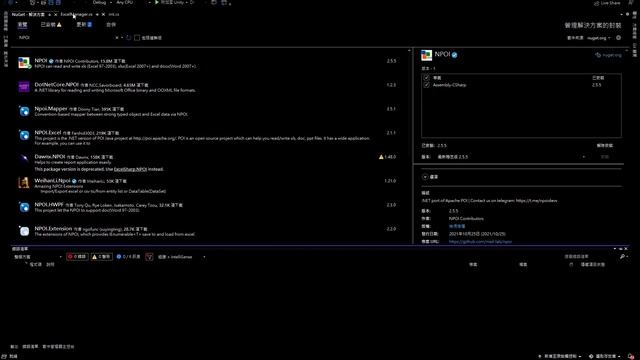
Task: Open the search box history dropdown arrow
Action: (122, 38)
